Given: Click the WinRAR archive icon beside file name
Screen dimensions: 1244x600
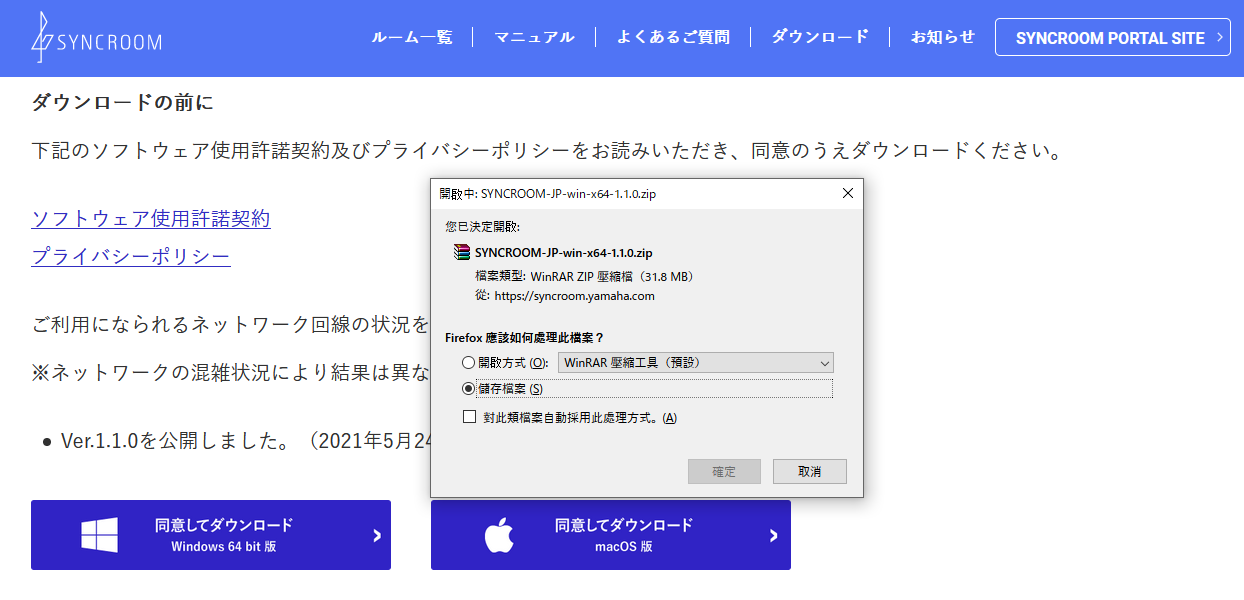Looking at the screenshot, I should (462, 253).
